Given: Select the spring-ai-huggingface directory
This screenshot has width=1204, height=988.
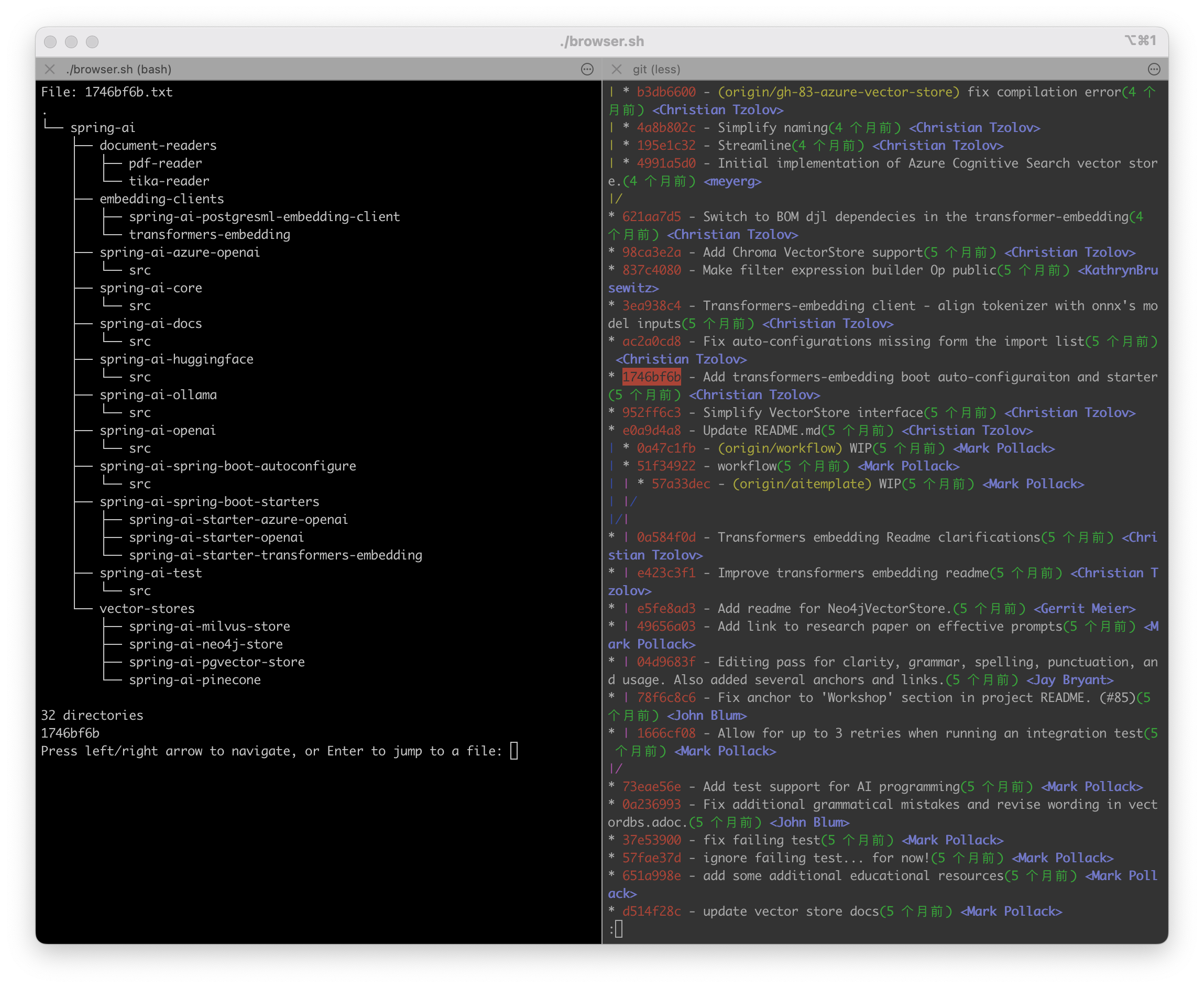Looking at the screenshot, I should point(177,359).
